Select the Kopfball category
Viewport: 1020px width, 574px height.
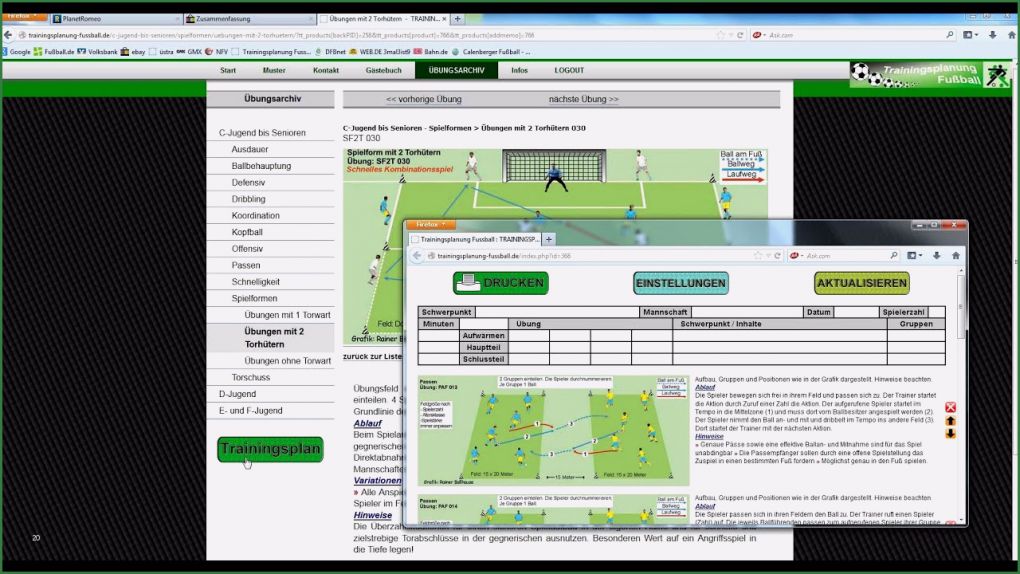[247, 232]
